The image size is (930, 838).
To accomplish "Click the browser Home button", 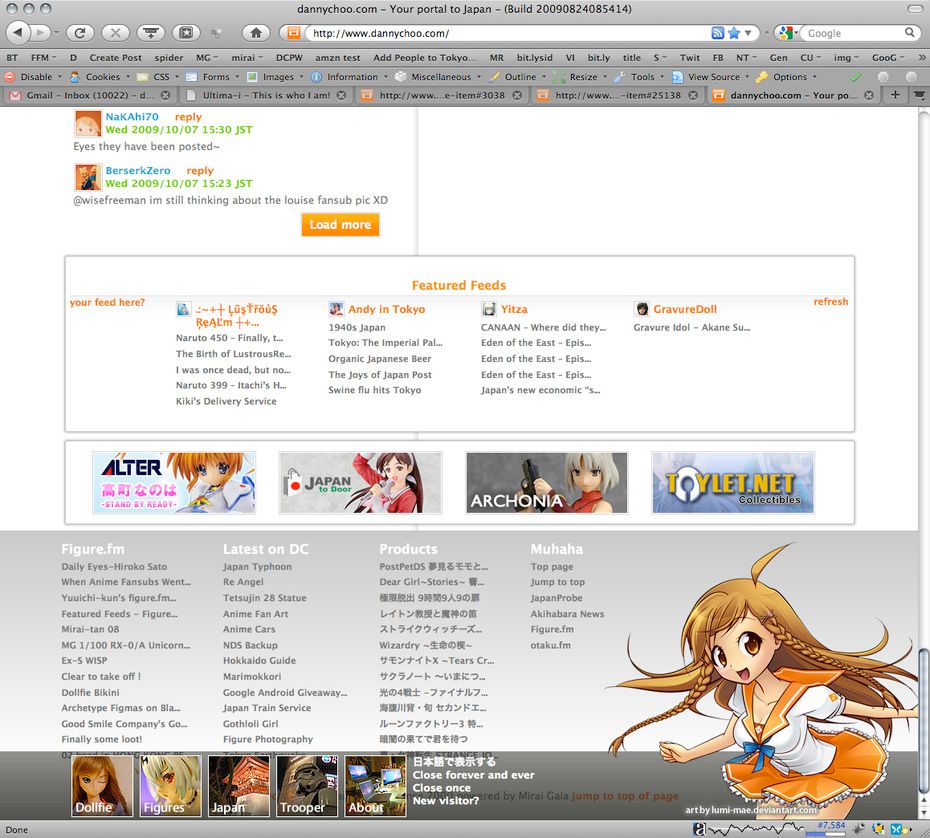I will coord(256,33).
